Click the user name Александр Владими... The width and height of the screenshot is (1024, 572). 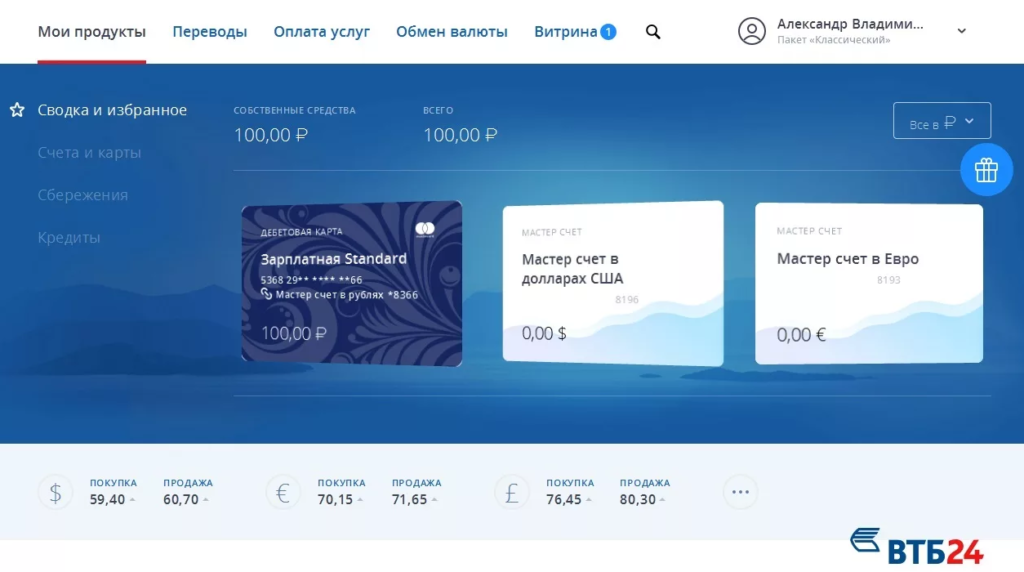coord(850,24)
